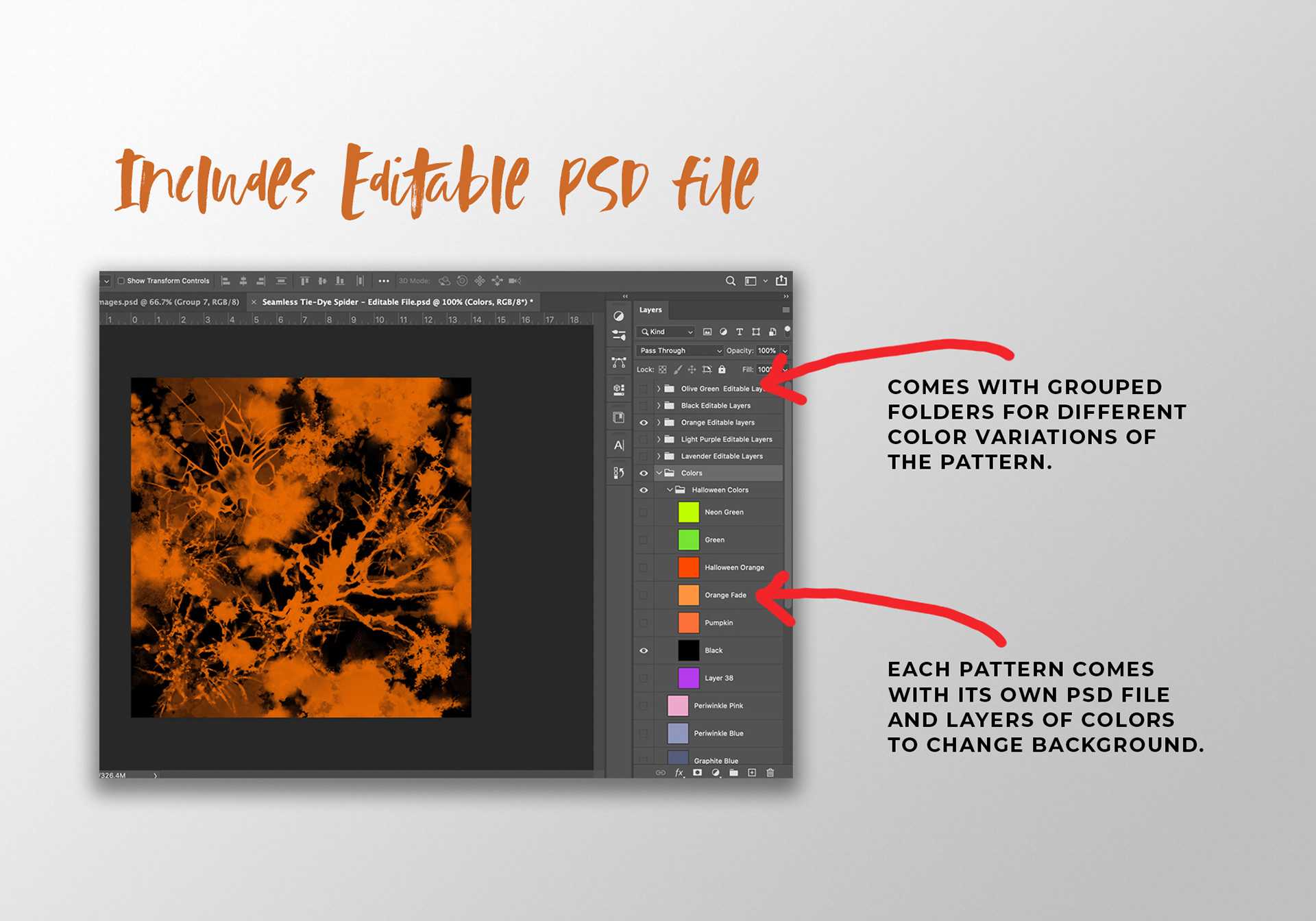The width and height of the screenshot is (1316, 921).
Task: Click the lock all layers padlock
Action: (x=722, y=369)
